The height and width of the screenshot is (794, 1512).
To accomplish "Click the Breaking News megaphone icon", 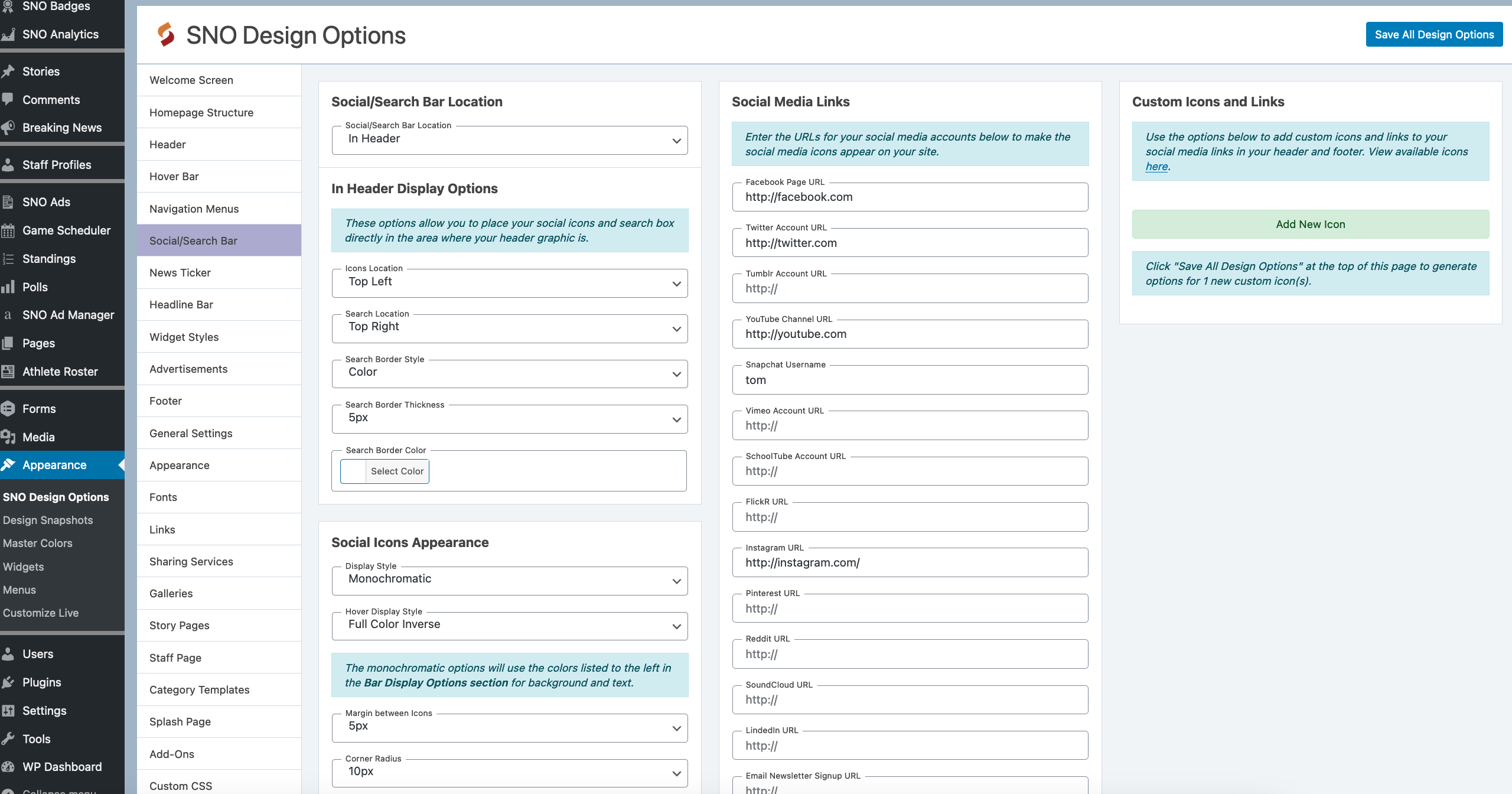I will [x=8, y=128].
